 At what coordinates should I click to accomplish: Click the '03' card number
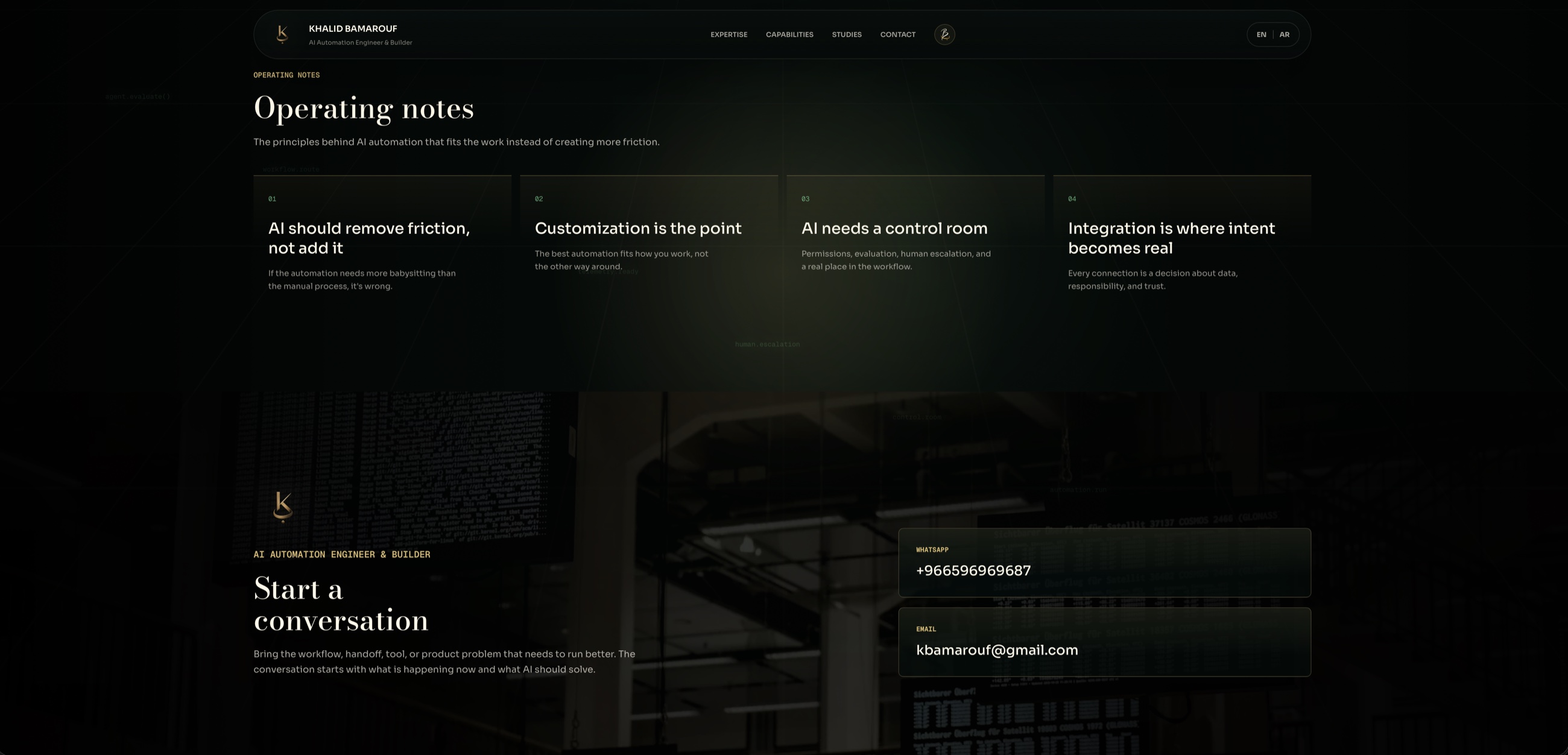click(x=805, y=199)
